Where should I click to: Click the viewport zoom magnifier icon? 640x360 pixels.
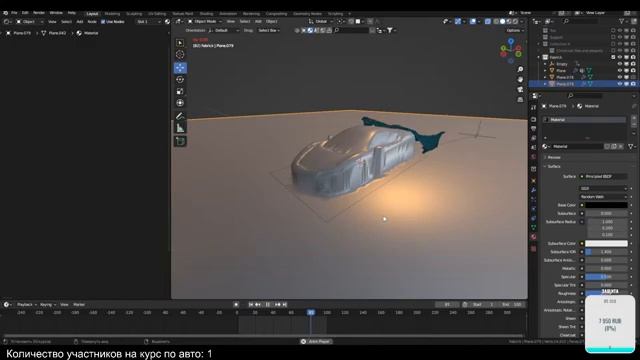(x=520, y=69)
